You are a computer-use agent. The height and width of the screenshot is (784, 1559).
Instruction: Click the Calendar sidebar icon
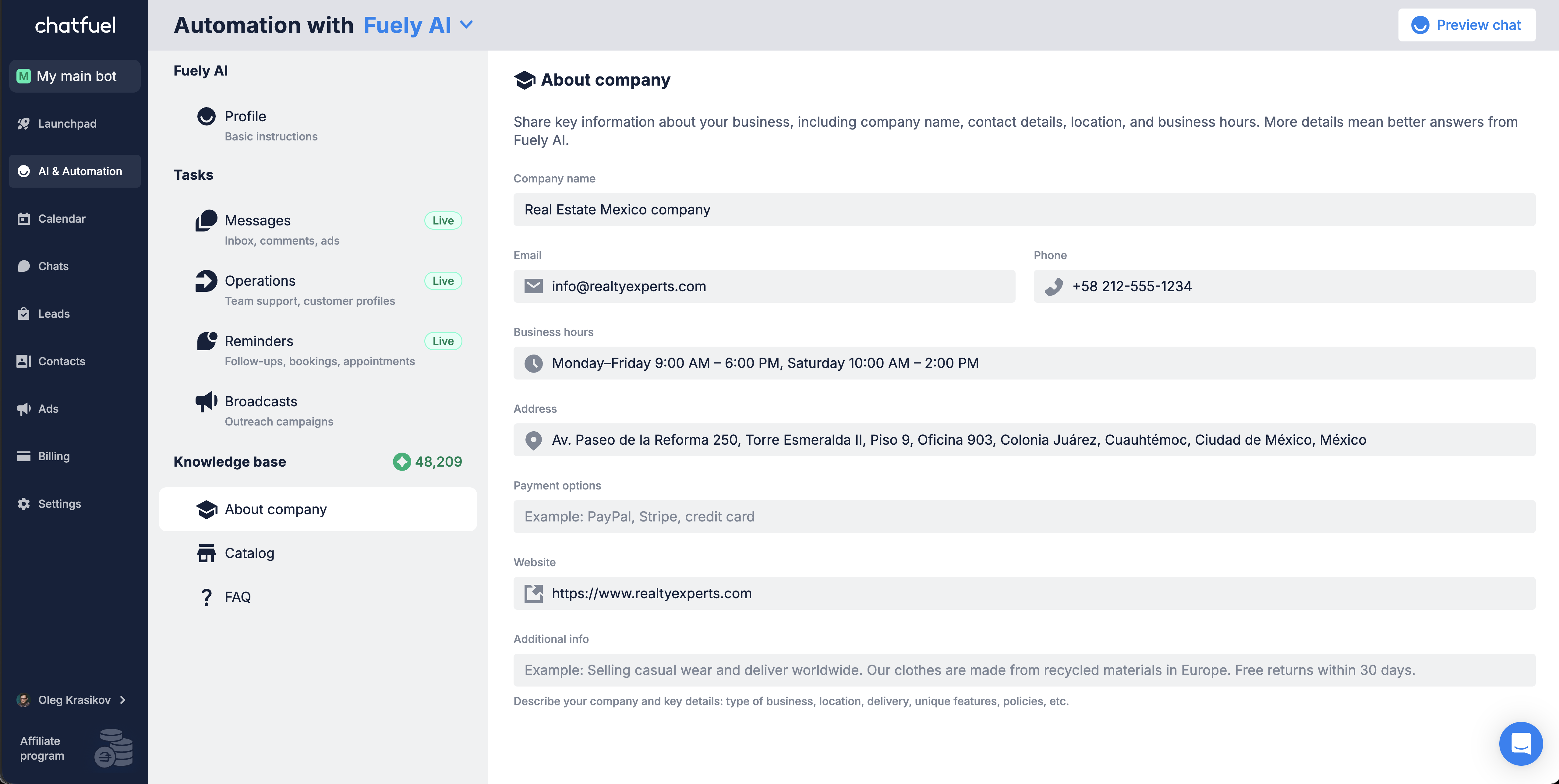coord(23,218)
